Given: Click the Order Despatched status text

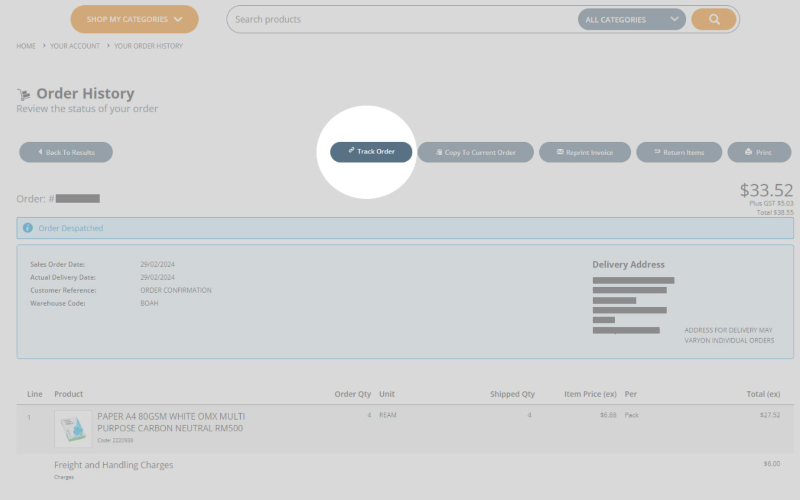Looking at the screenshot, I should [x=71, y=228].
